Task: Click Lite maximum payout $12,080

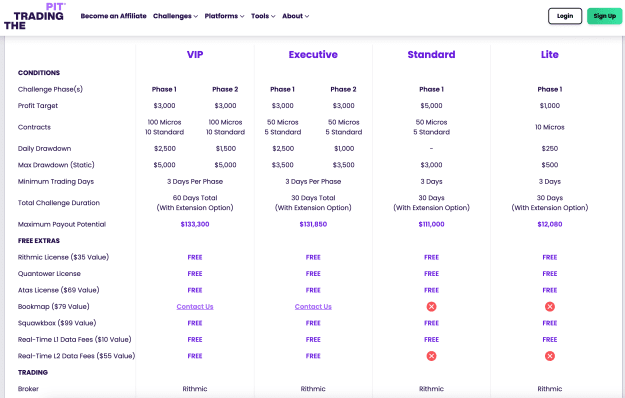Action: tap(550, 224)
